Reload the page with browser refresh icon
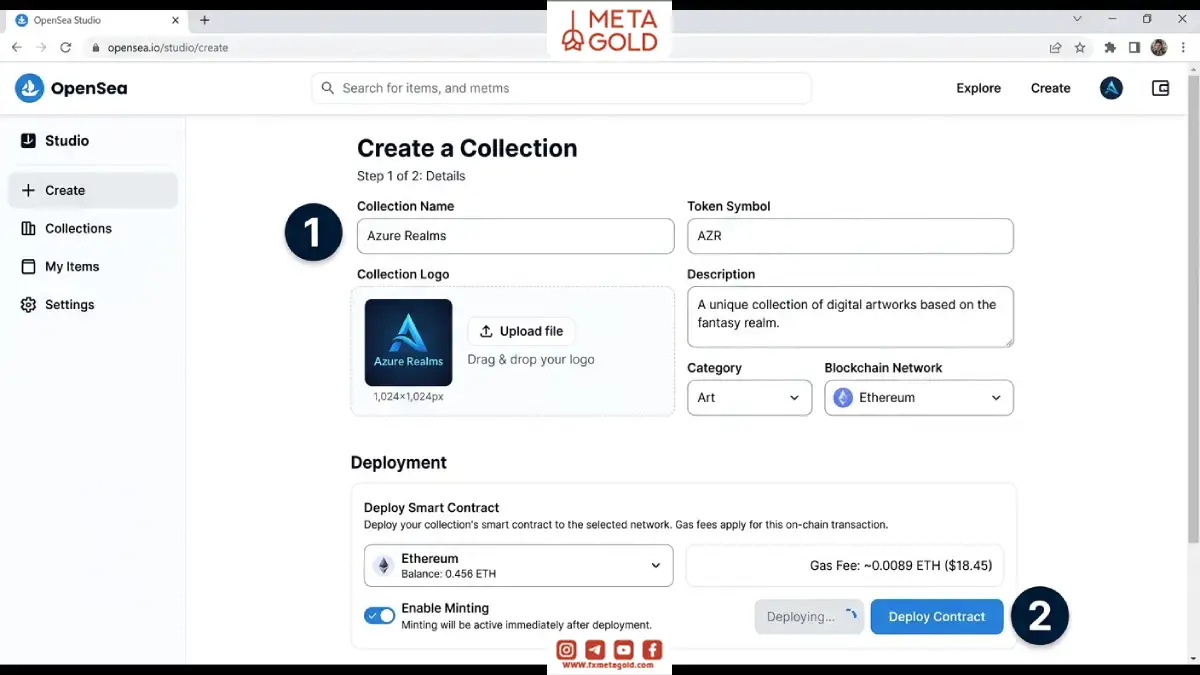Viewport: 1200px width, 675px height. coord(66,47)
